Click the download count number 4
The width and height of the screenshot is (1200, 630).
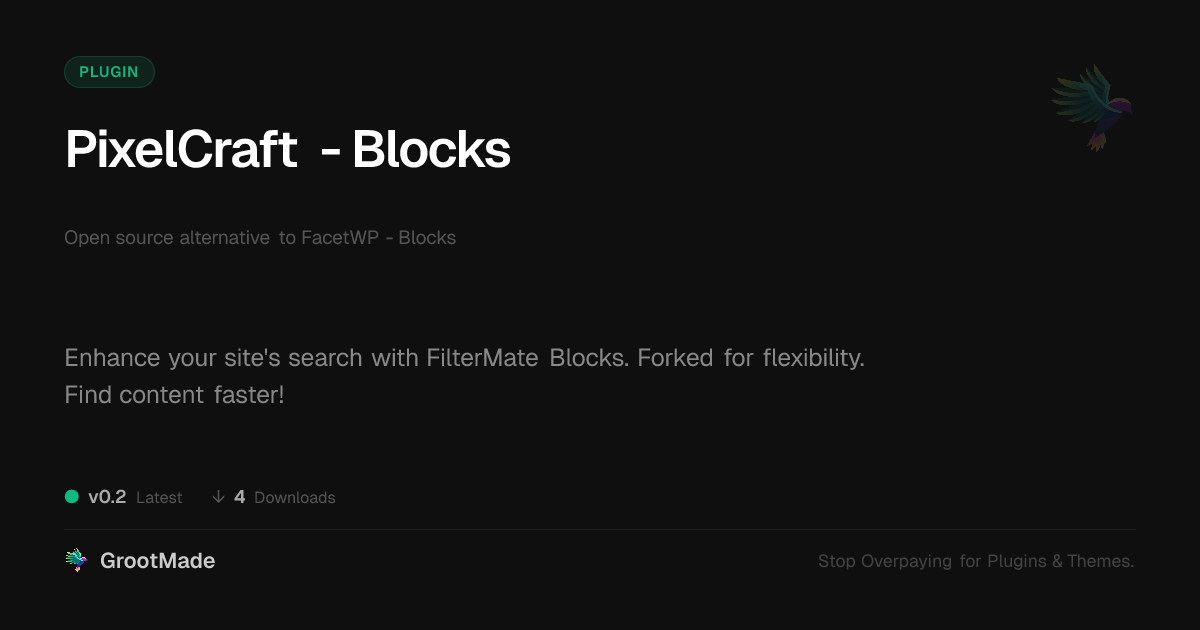coord(240,497)
